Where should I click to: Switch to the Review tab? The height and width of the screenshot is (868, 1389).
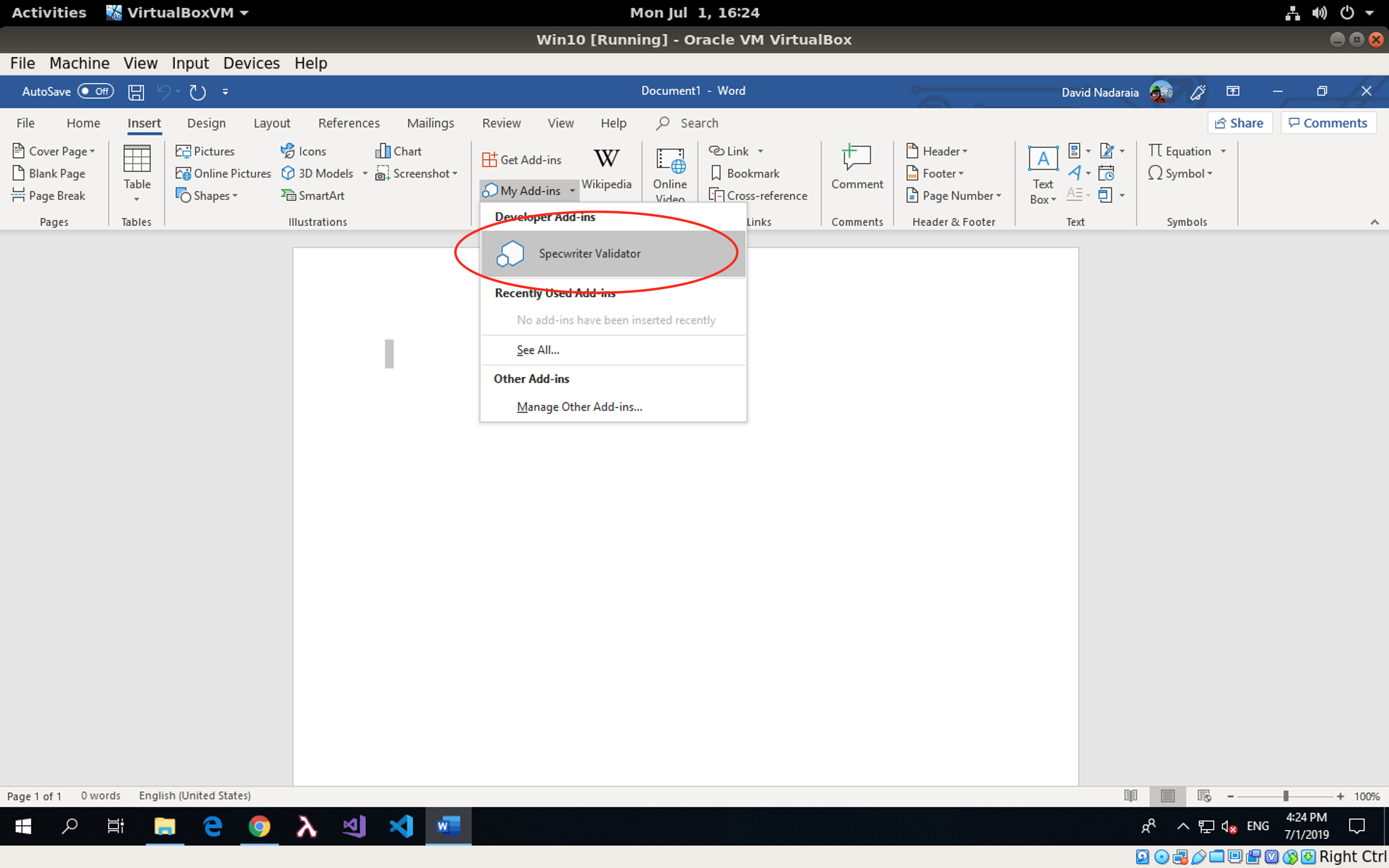pyautogui.click(x=501, y=123)
